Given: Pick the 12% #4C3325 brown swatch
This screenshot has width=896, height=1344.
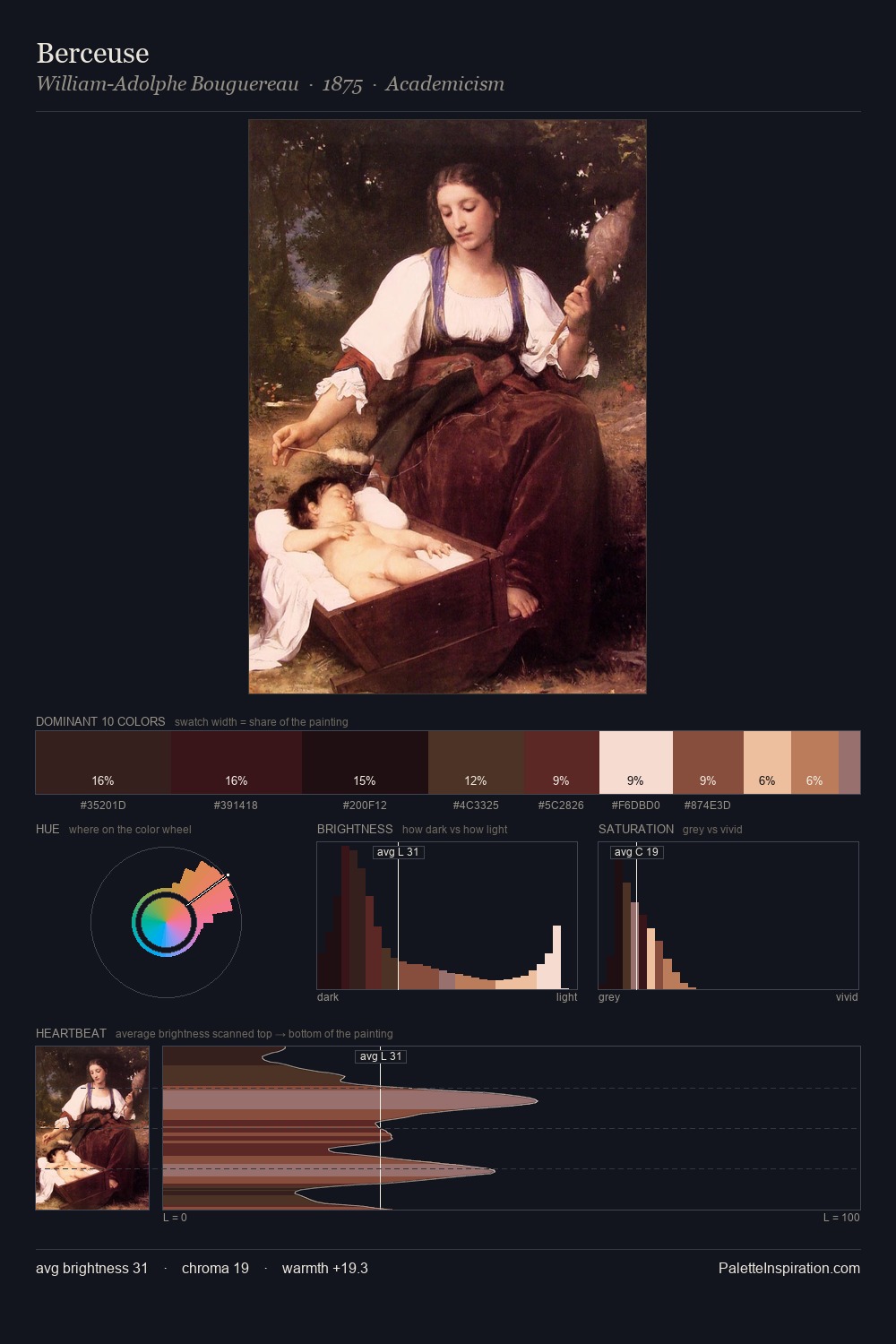Looking at the screenshot, I should (x=476, y=762).
